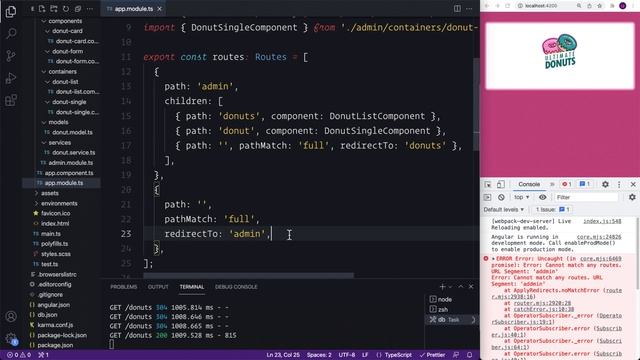Viewport: 640px width, 360px height.
Task: Select the db Task terminal session
Action: 451,320
